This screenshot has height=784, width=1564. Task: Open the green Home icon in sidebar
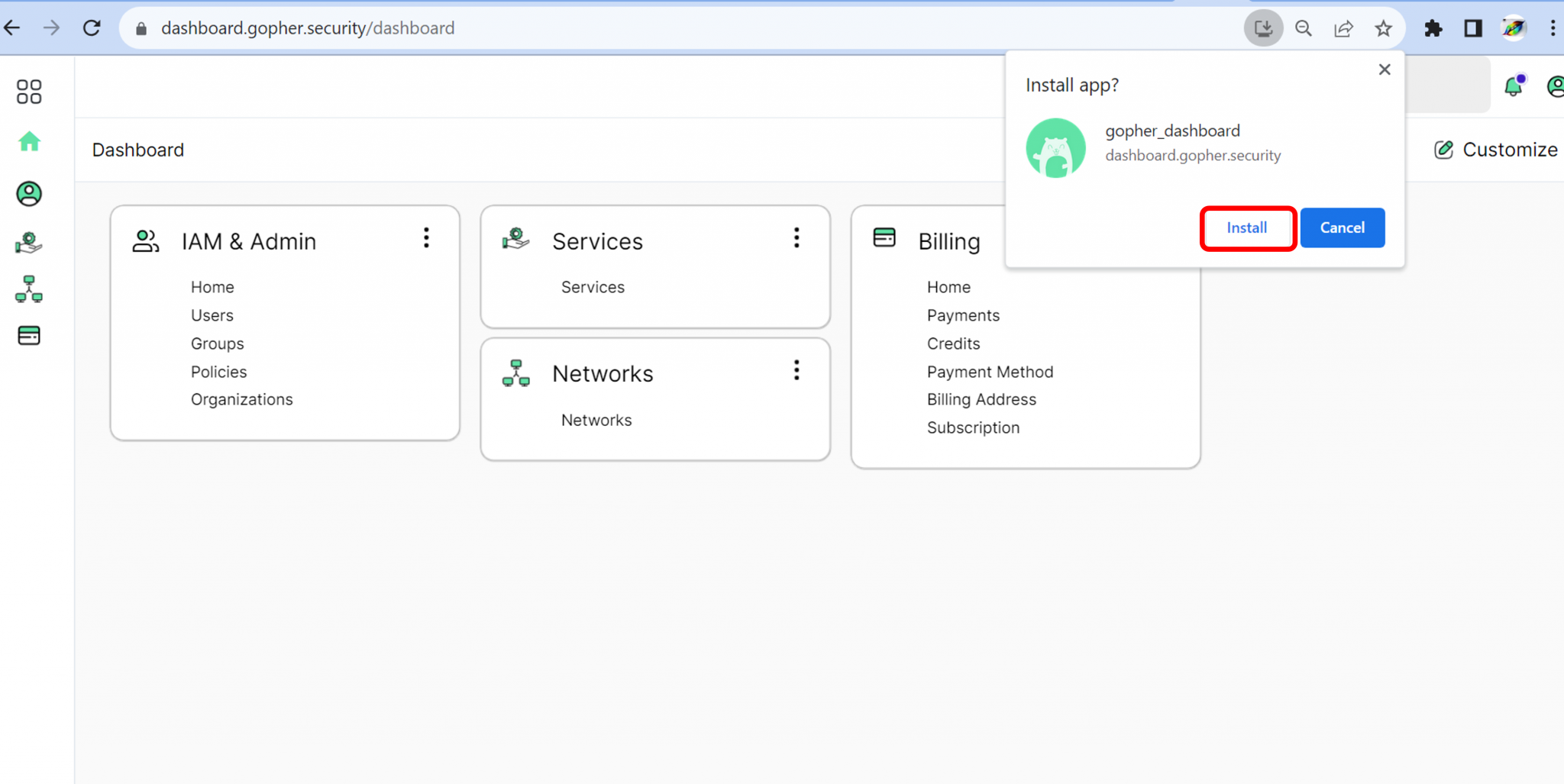[x=29, y=142]
